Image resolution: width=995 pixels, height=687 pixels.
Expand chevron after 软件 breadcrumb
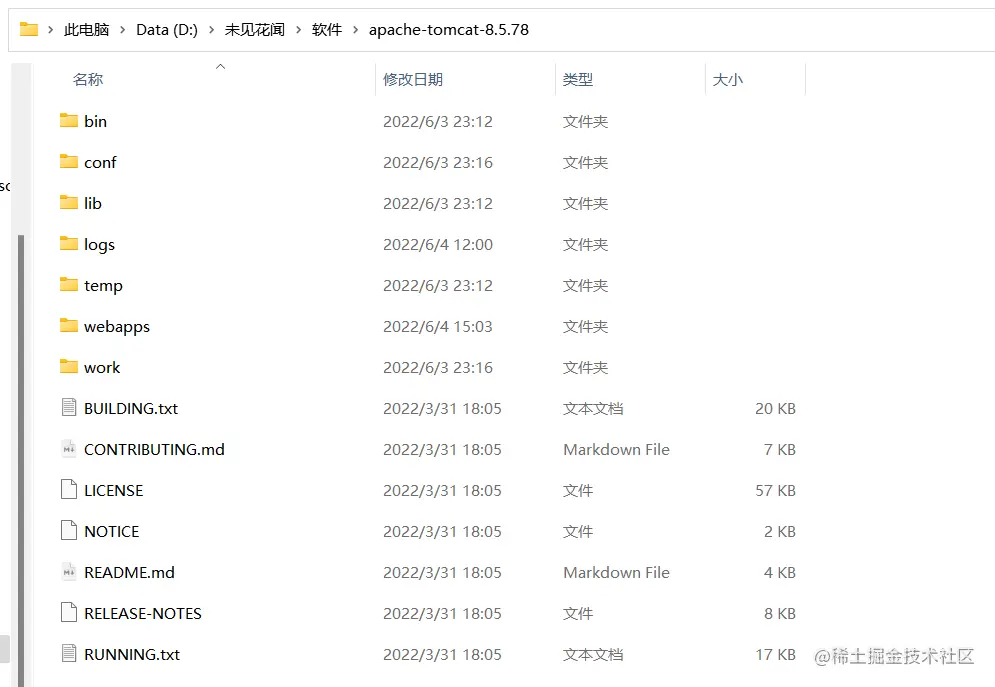point(355,30)
